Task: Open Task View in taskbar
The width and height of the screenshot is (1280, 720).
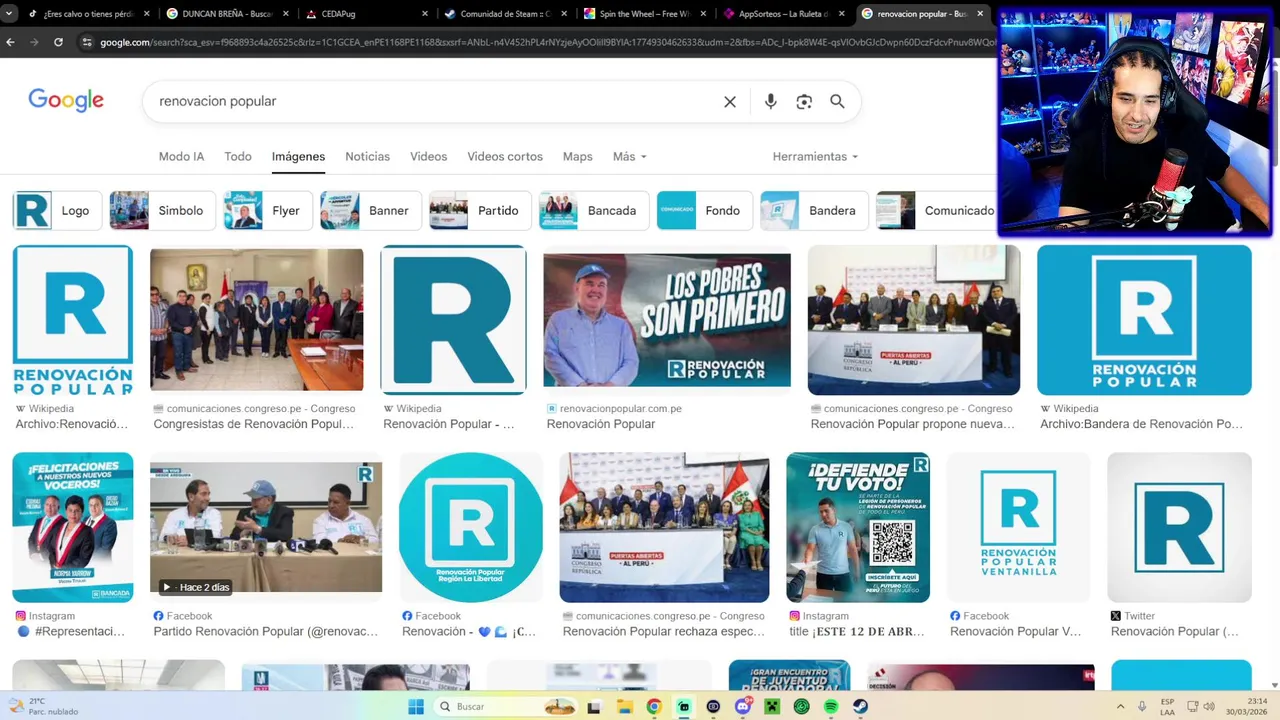Action: pos(594,707)
